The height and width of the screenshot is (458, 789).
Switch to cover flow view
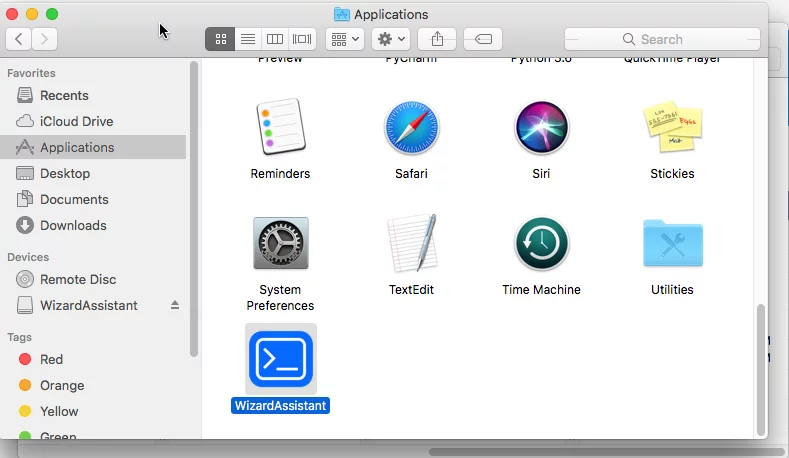pyautogui.click(x=302, y=39)
